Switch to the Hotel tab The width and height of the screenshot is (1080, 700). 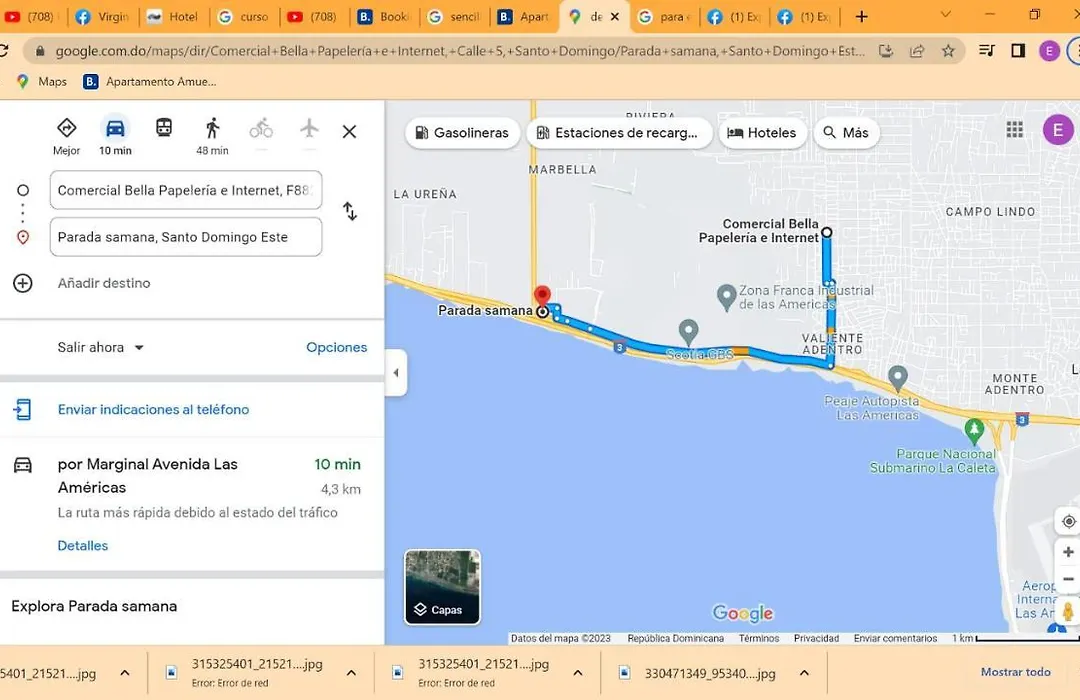point(173,17)
